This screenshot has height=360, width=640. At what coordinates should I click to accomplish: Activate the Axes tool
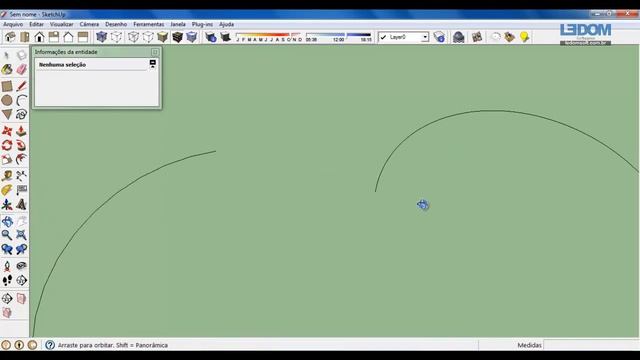7,204
